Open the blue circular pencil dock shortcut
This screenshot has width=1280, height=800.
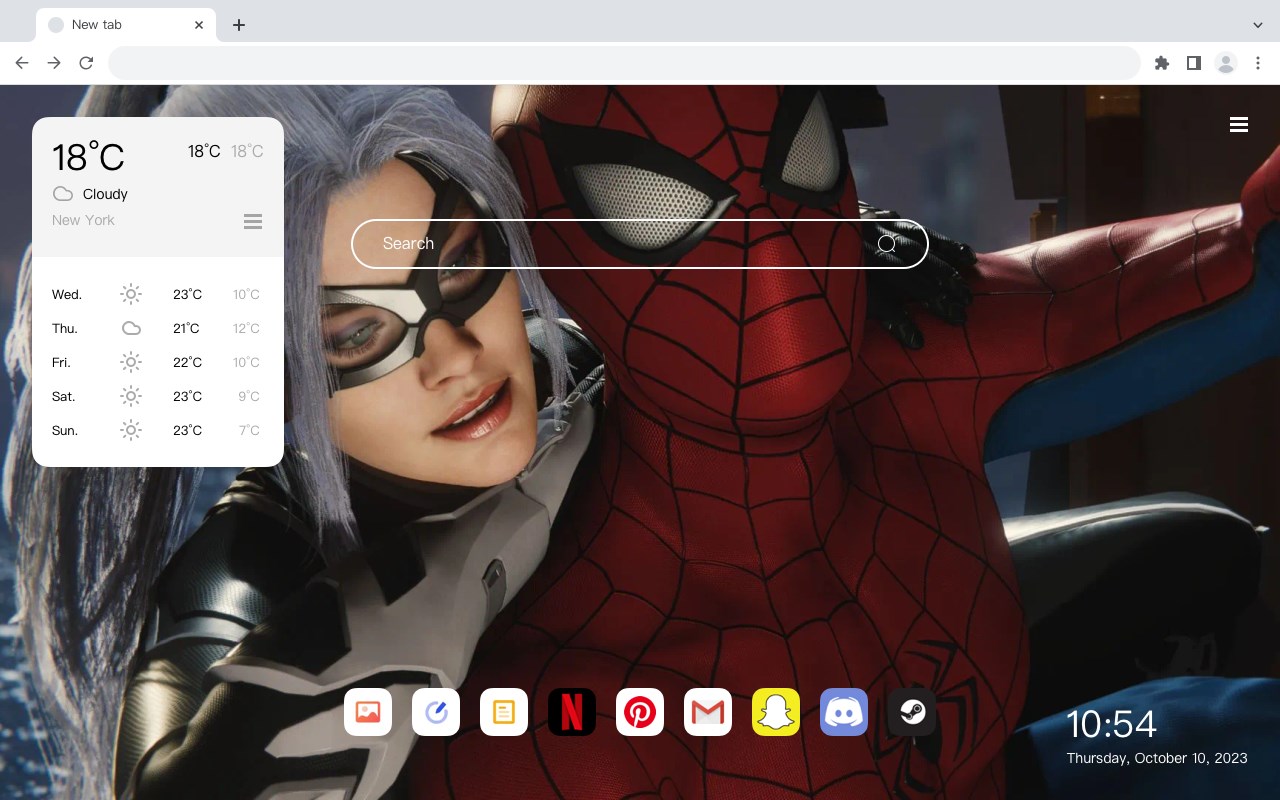[x=436, y=712]
